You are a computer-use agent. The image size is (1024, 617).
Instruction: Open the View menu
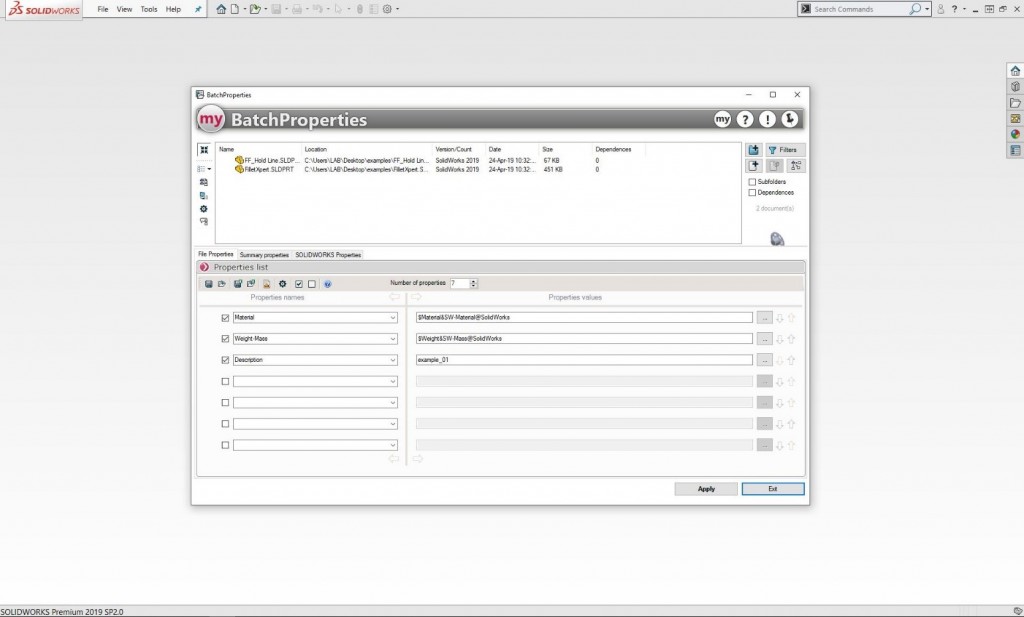124,9
